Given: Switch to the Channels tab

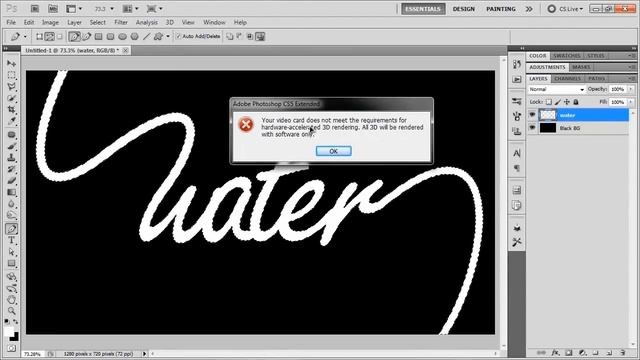Looking at the screenshot, I should tap(567, 78).
